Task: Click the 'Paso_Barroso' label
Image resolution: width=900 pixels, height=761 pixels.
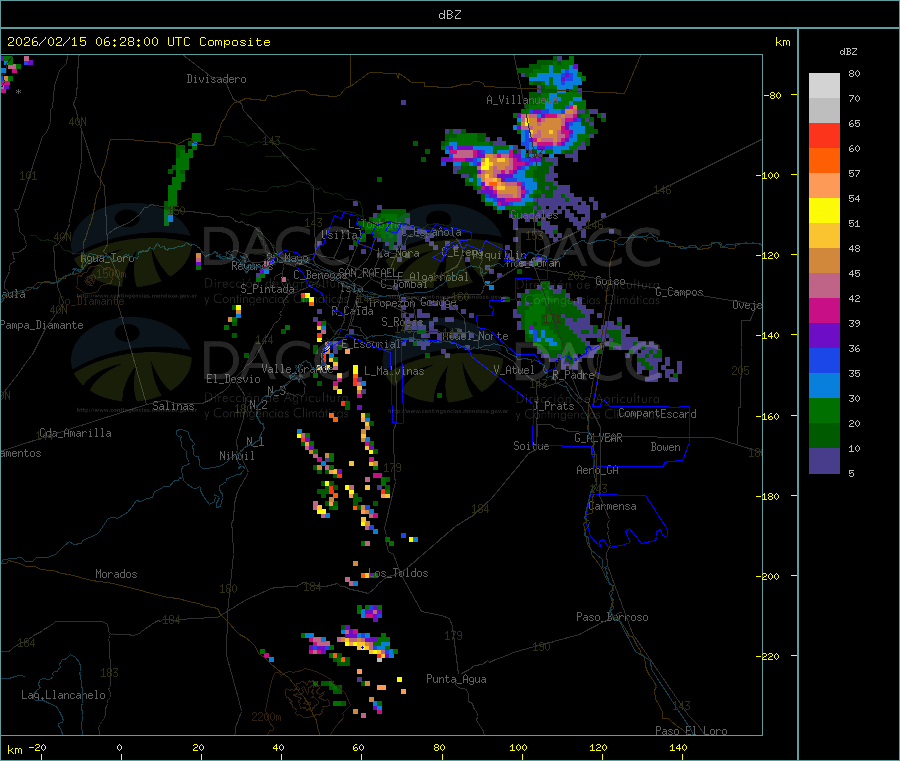Action: (x=612, y=617)
